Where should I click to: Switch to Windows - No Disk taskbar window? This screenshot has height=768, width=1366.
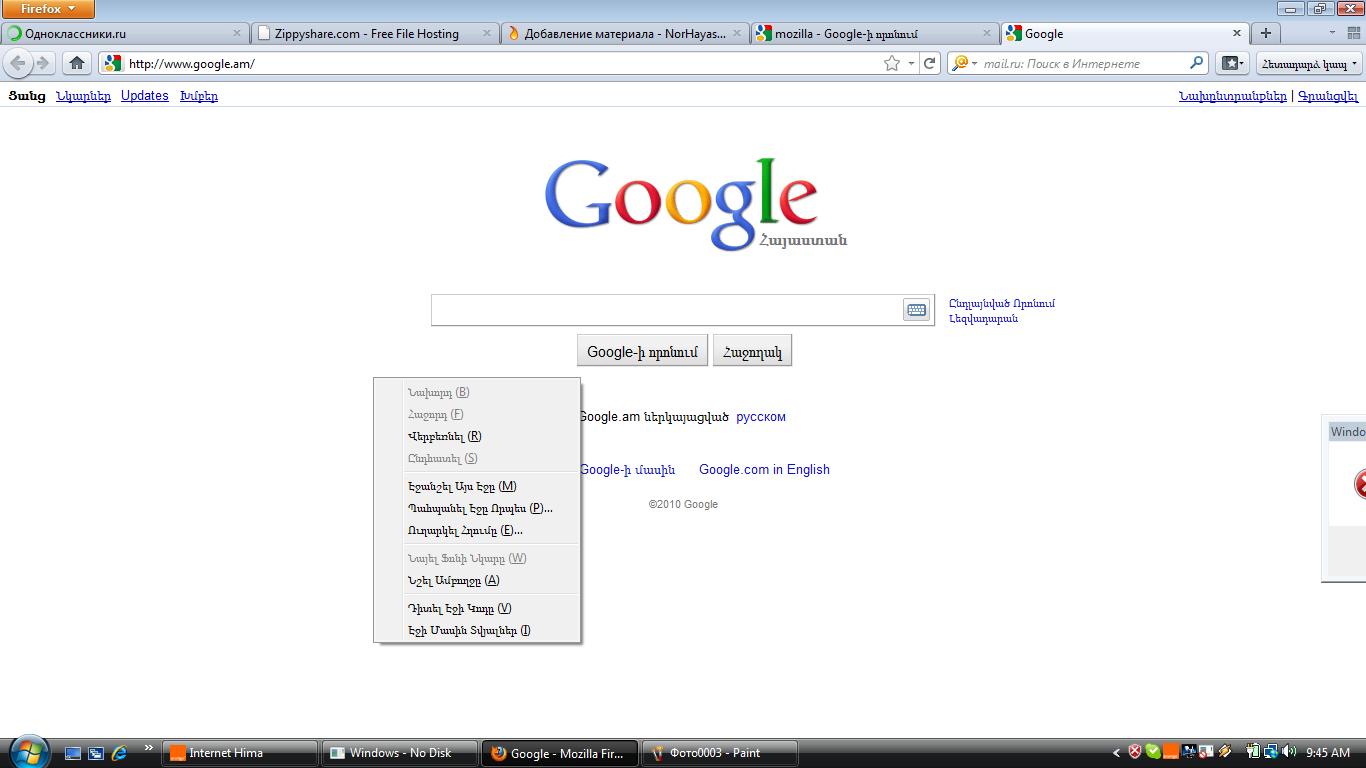pos(400,753)
